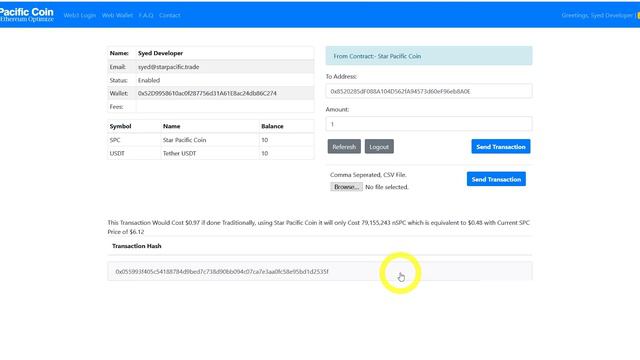Click the To Address input field
This screenshot has height=360, width=640.
click(429, 91)
